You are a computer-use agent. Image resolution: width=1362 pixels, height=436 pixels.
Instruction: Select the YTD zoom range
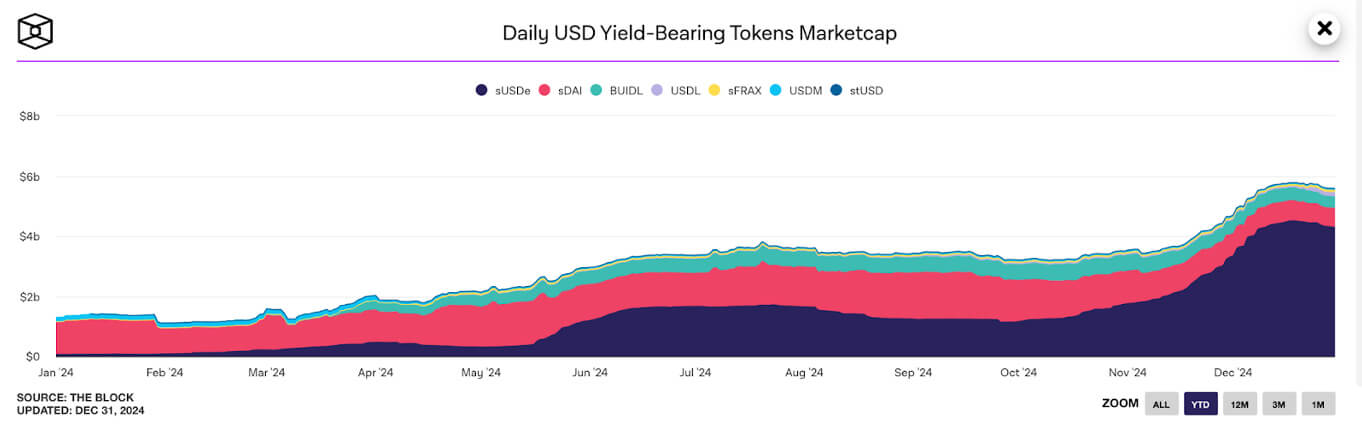[1200, 404]
